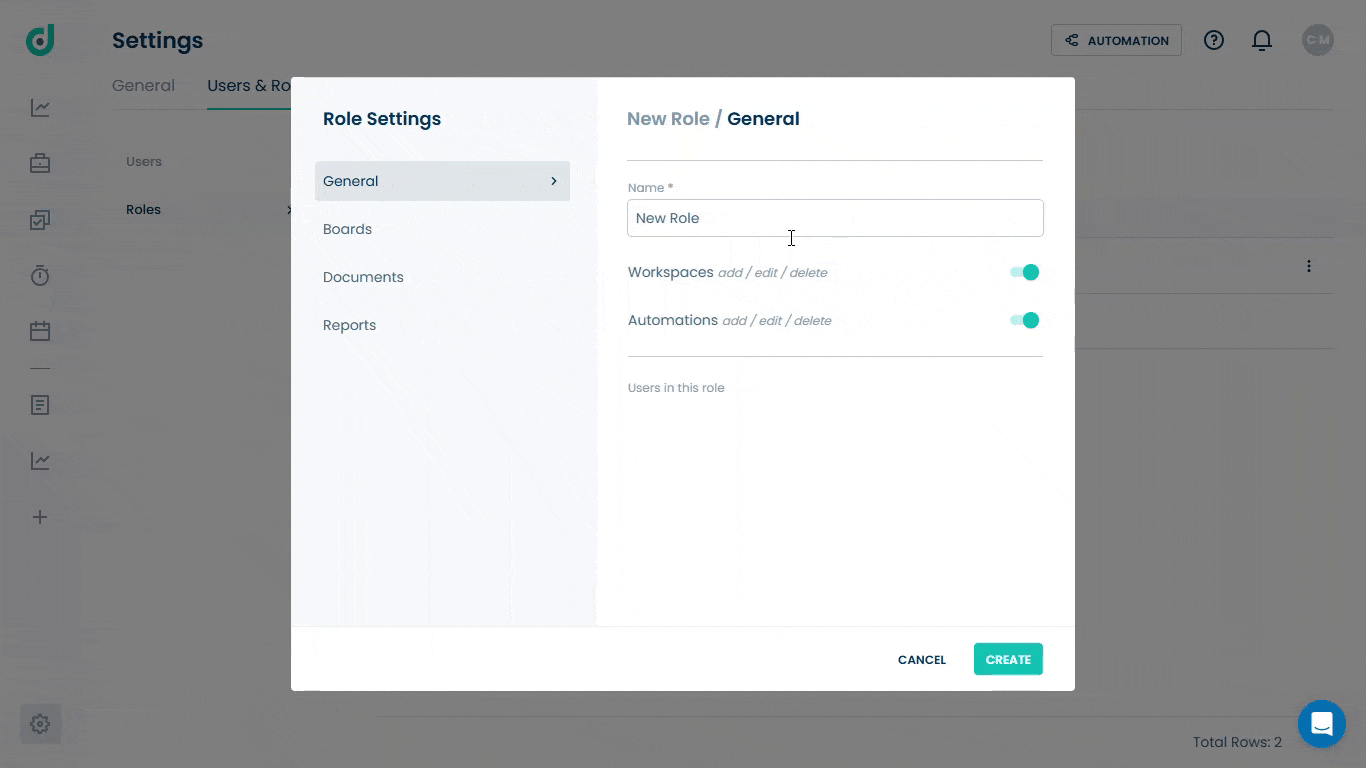Open the calendar sidebar icon

click(x=40, y=331)
